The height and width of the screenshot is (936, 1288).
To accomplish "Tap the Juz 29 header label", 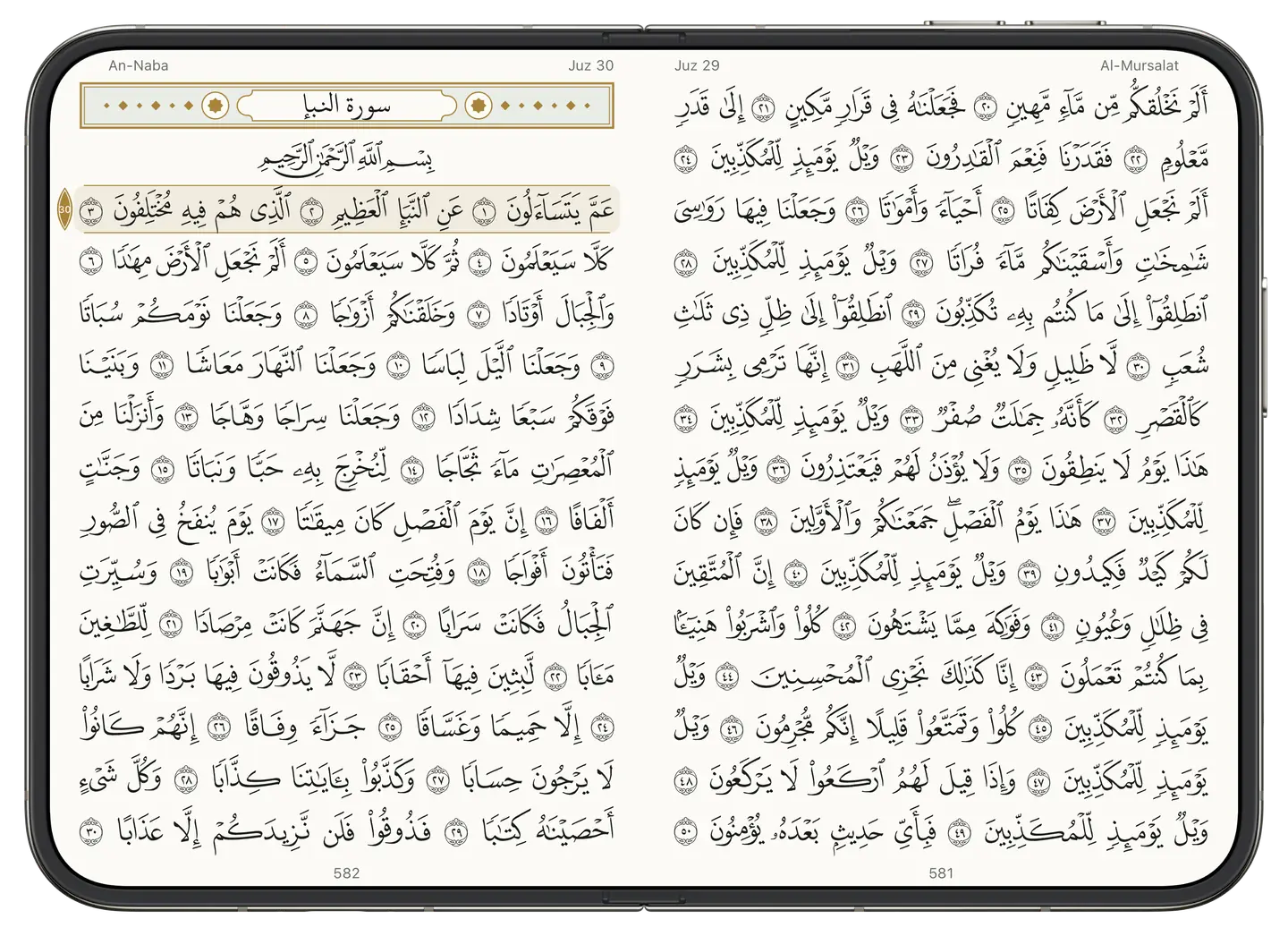I will tap(697, 65).
